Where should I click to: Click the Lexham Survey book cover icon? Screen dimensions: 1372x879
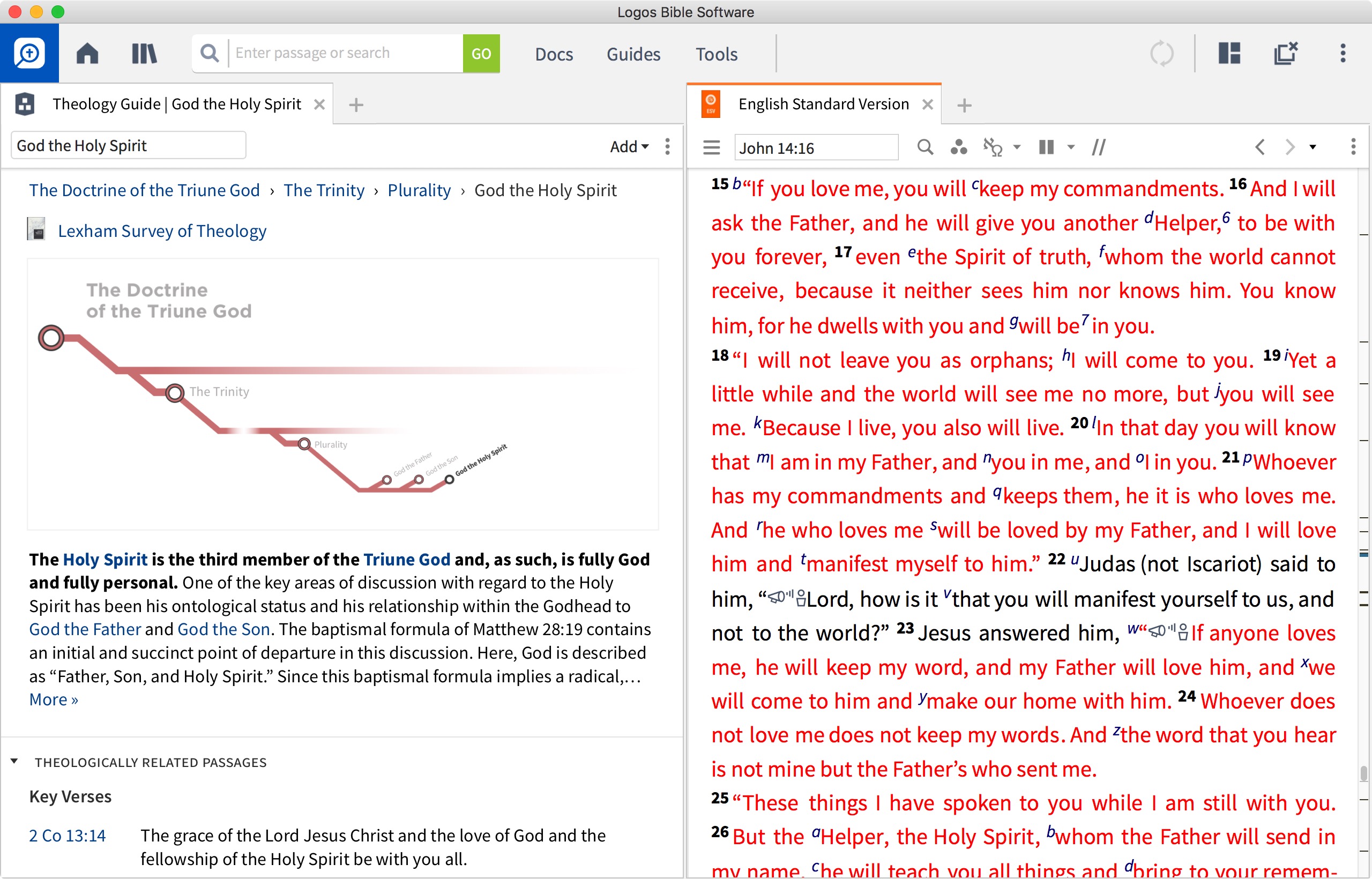(x=36, y=229)
